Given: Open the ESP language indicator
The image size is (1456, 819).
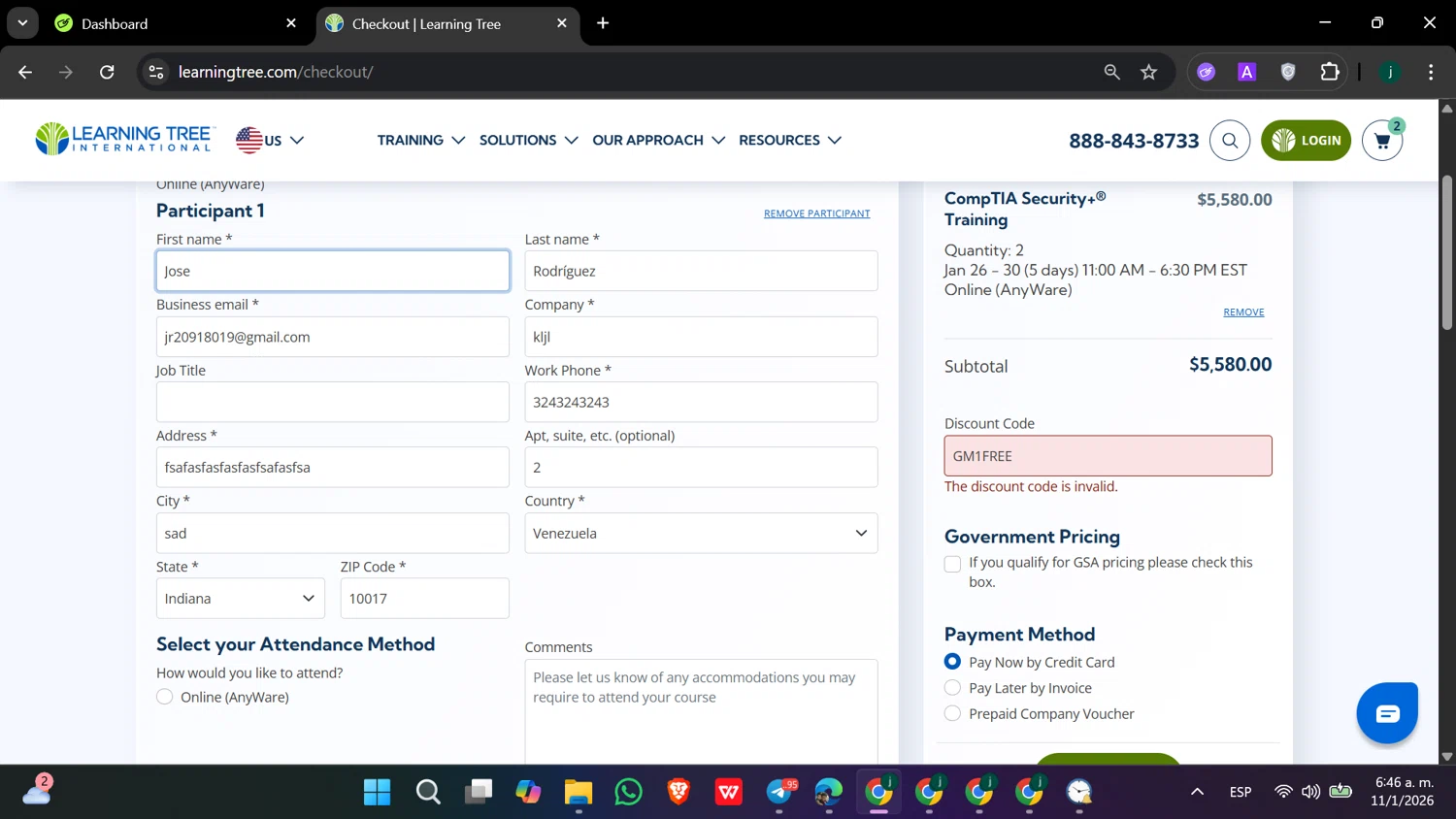Looking at the screenshot, I should point(1240,792).
